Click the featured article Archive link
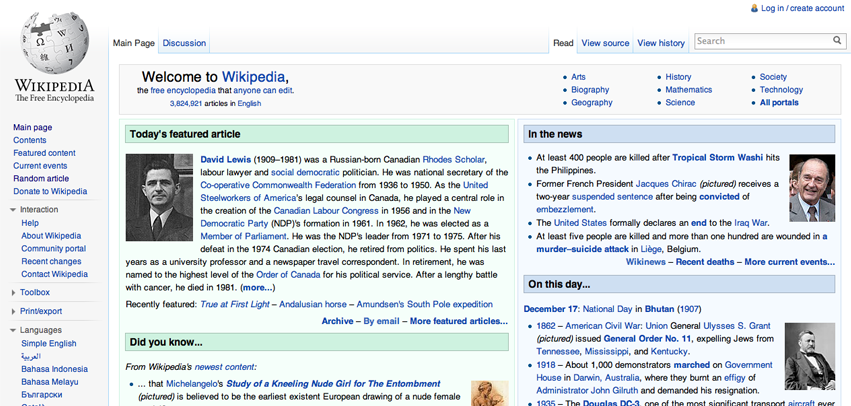851x406 pixels. [337, 321]
